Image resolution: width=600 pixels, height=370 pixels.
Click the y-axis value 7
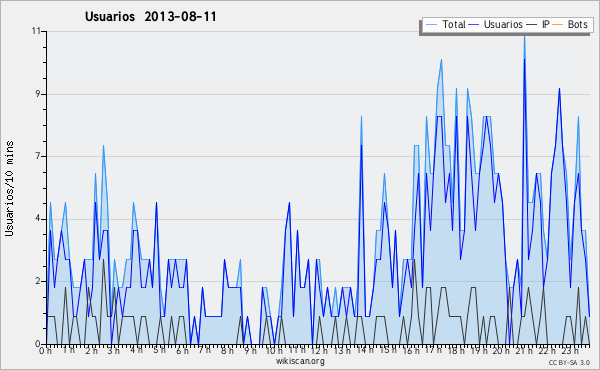click(x=38, y=156)
